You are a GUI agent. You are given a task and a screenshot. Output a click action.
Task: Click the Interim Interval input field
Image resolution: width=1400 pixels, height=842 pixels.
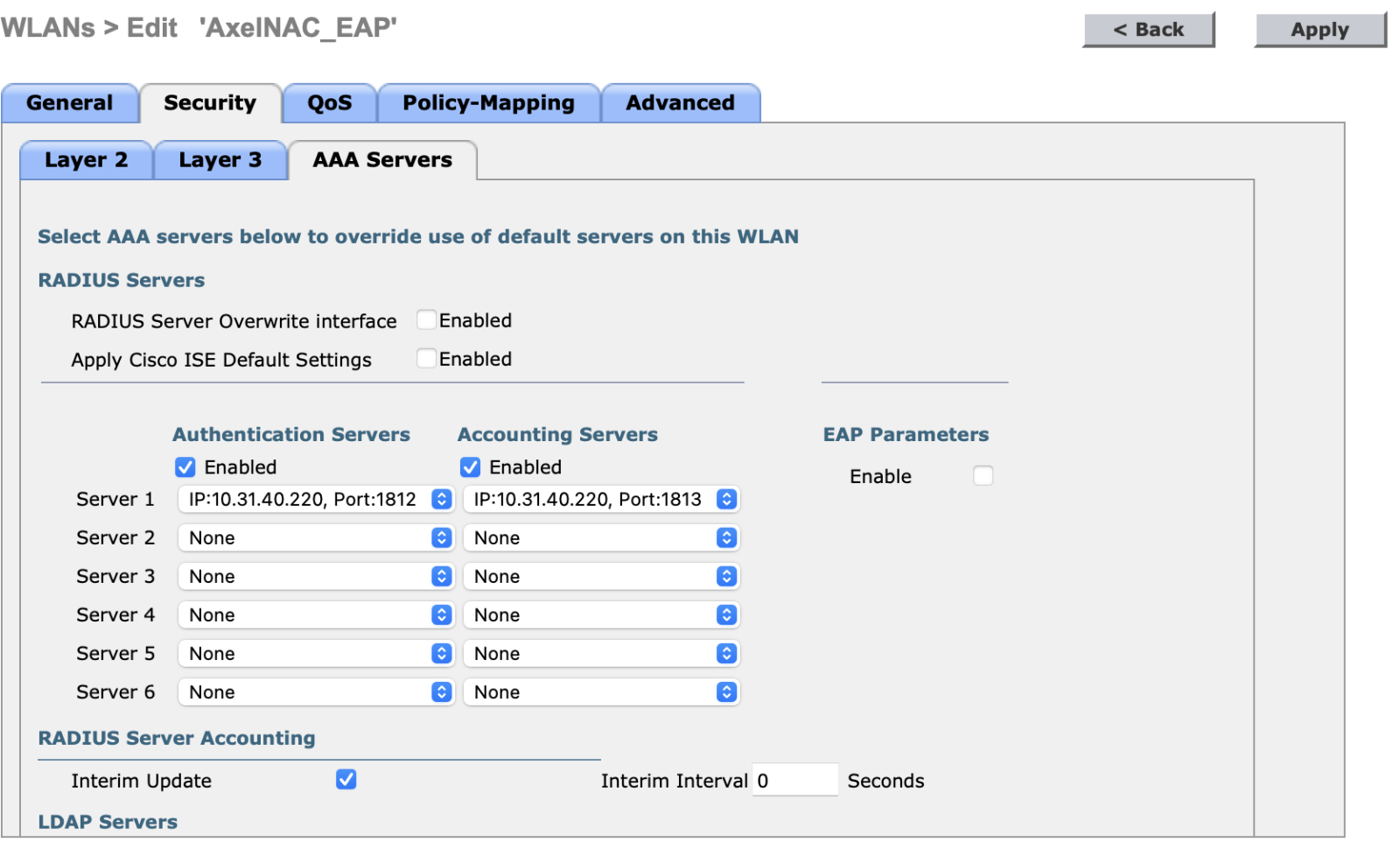794,780
